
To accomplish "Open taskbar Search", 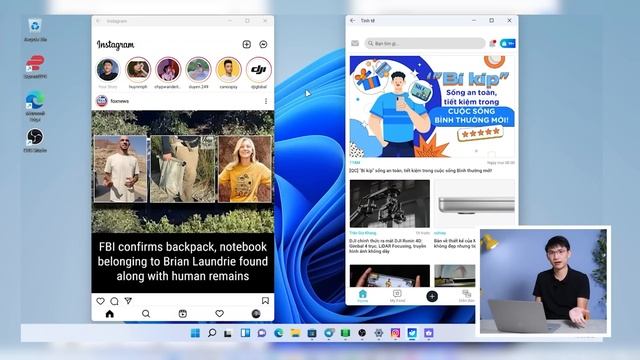I will [212, 333].
